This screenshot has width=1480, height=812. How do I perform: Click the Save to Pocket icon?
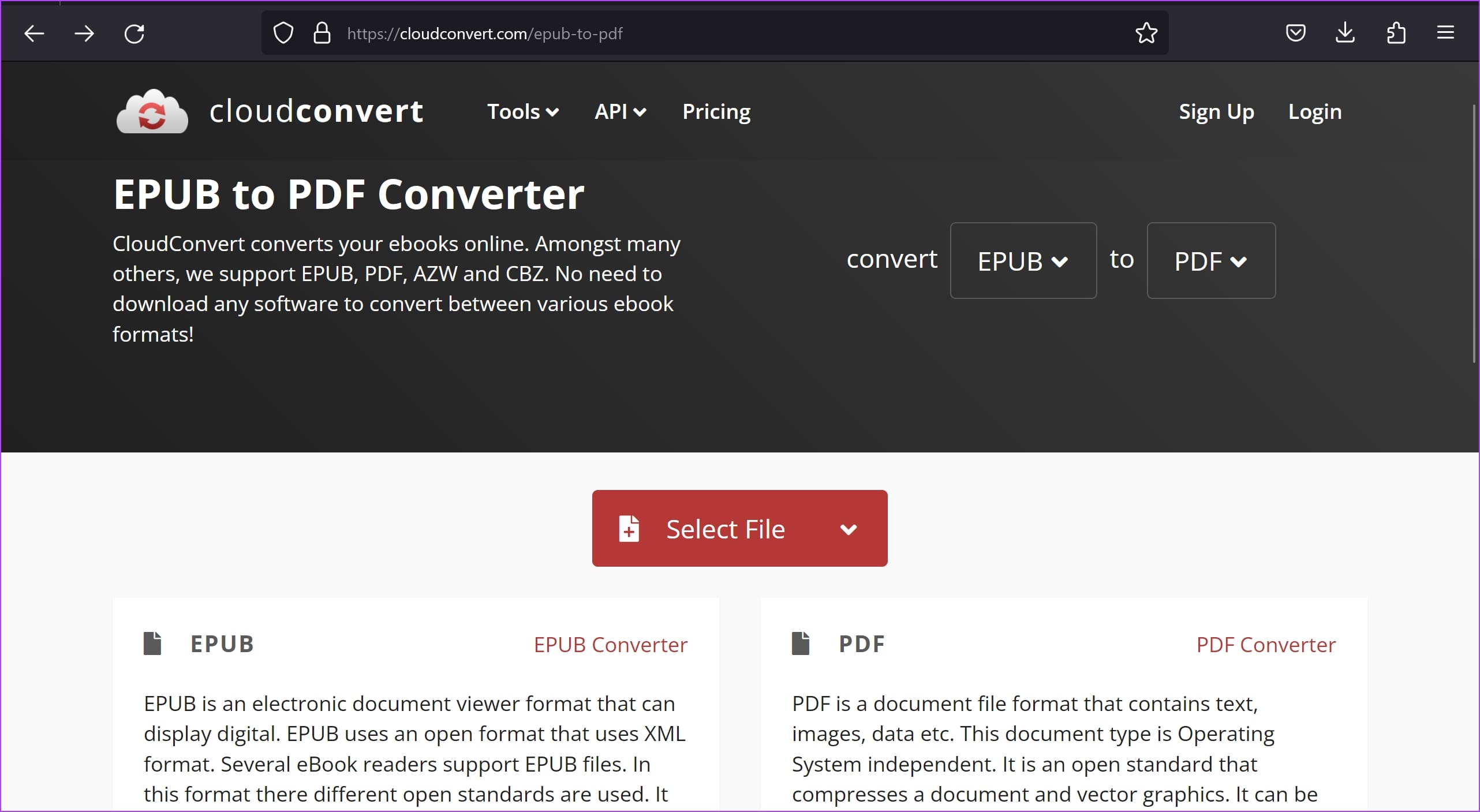[x=1296, y=33]
